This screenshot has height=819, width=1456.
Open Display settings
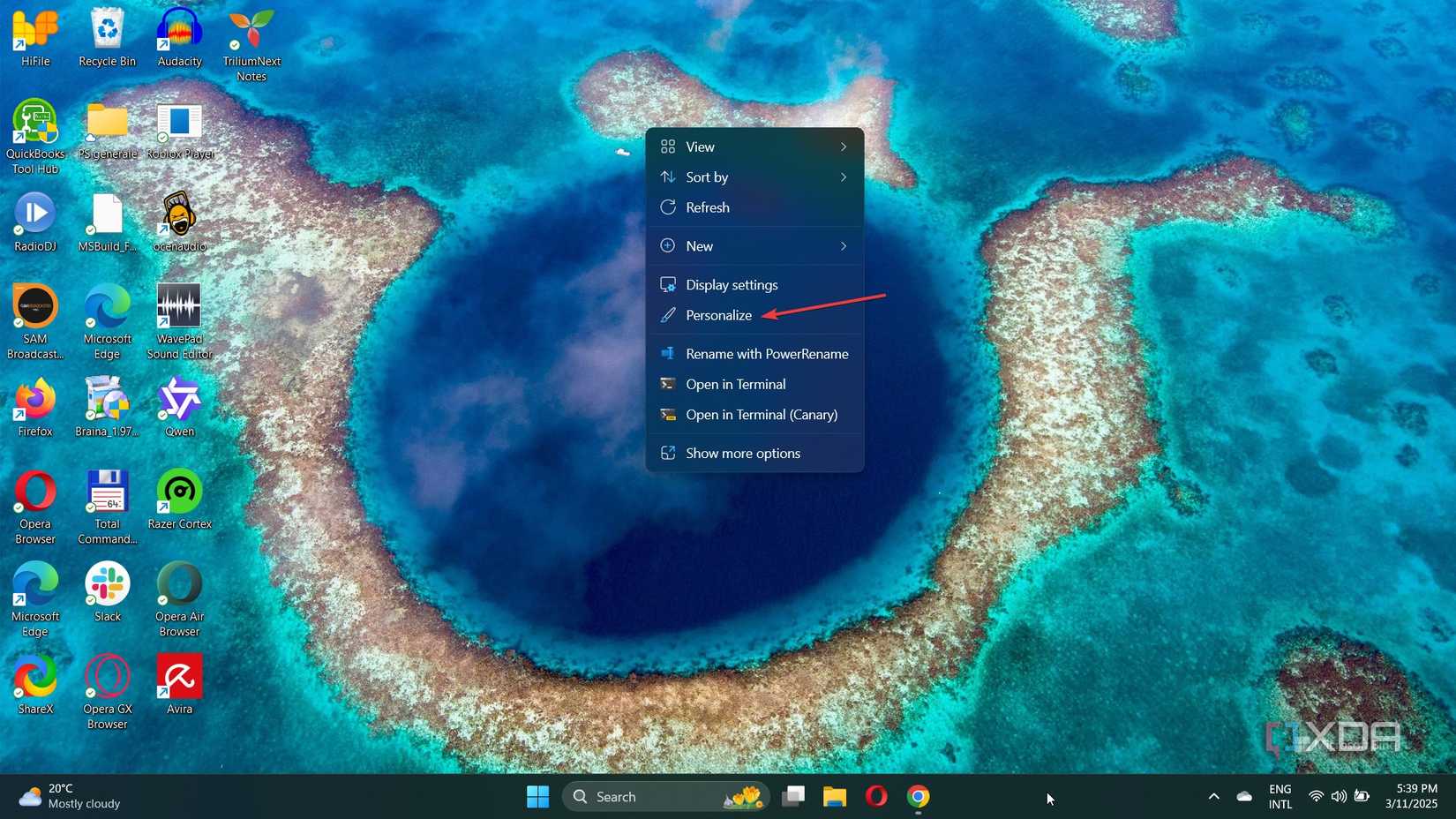[731, 284]
